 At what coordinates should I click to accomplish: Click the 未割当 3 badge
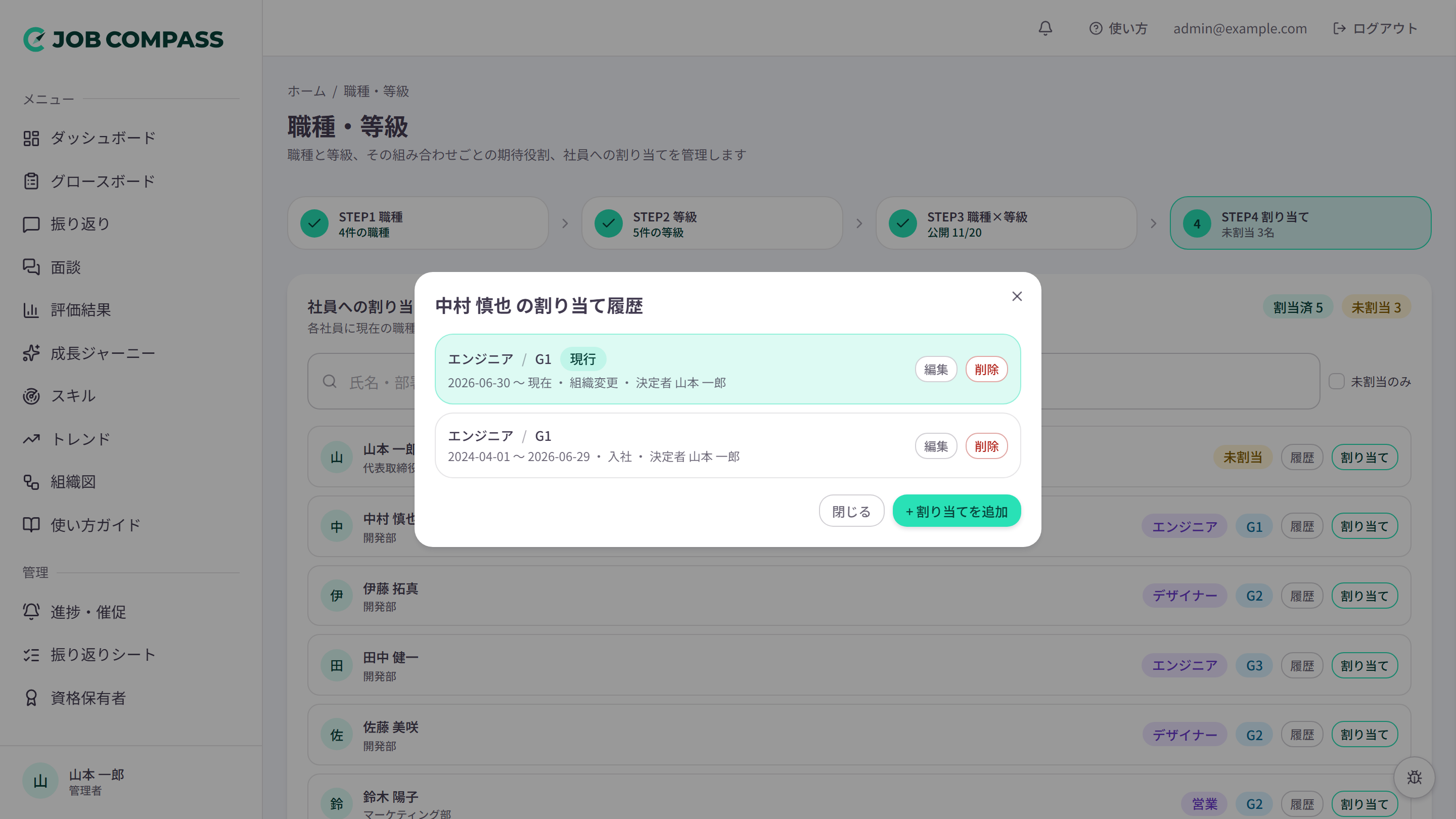tap(1376, 307)
